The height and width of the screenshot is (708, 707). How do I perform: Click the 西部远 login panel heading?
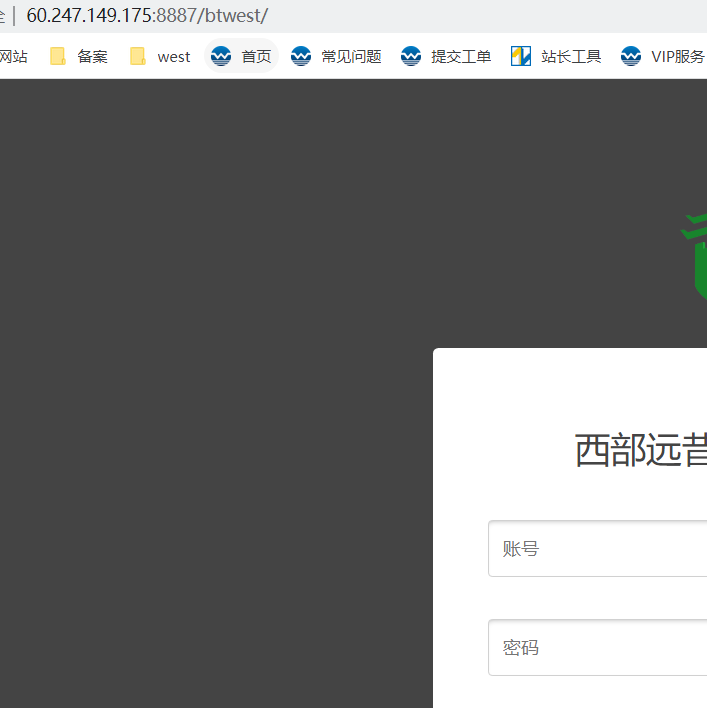[x=641, y=450]
